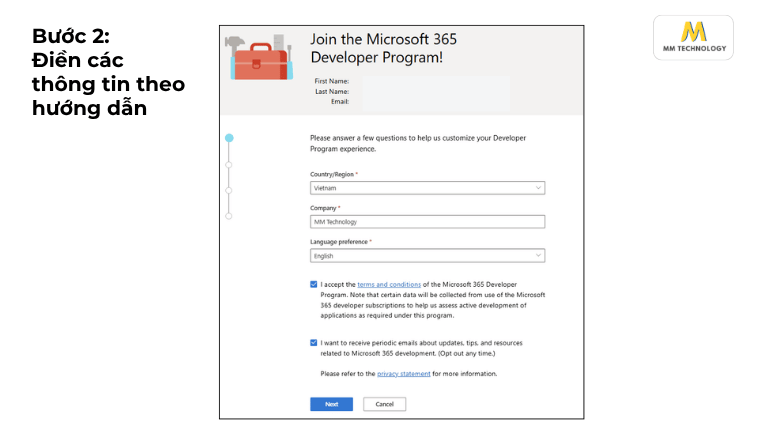Click the "Email:" label

point(340,101)
